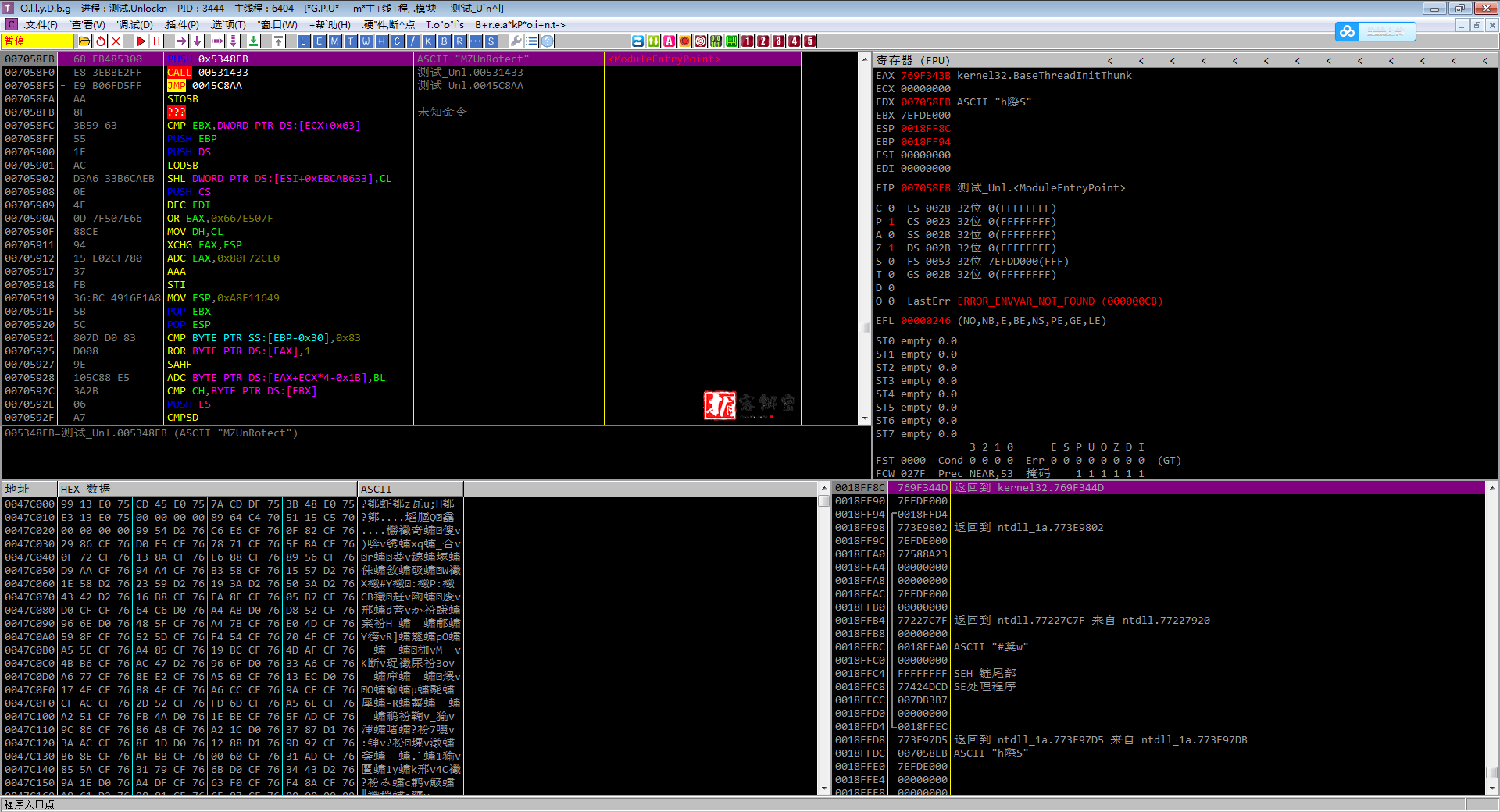Screen dimensions: 1500x812
Task: Select the EAX register value 769F343B
Action: [926, 76]
